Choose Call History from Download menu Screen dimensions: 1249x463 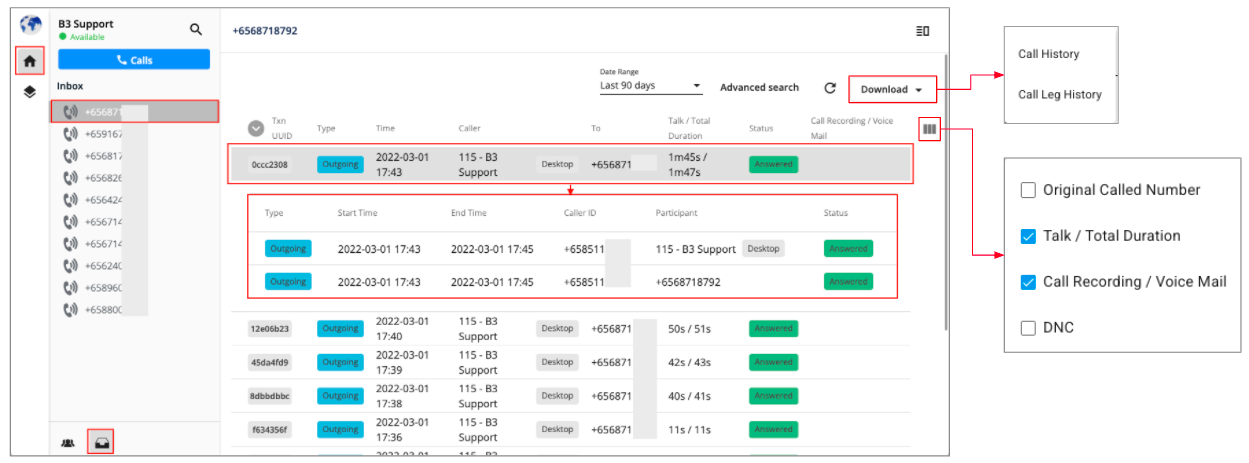coord(1048,54)
